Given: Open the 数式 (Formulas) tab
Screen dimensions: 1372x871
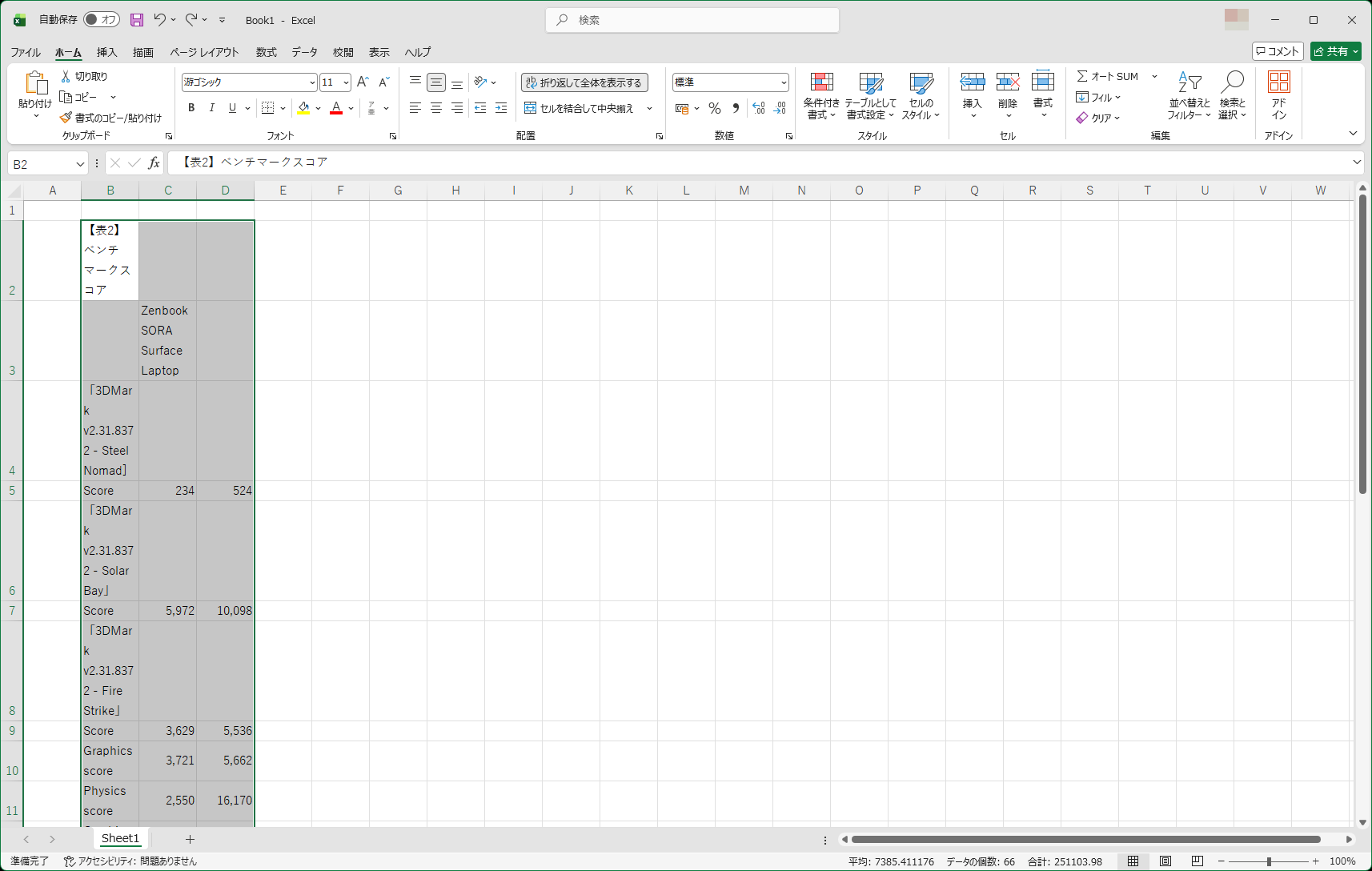Looking at the screenshot, I should pos(266,52).
